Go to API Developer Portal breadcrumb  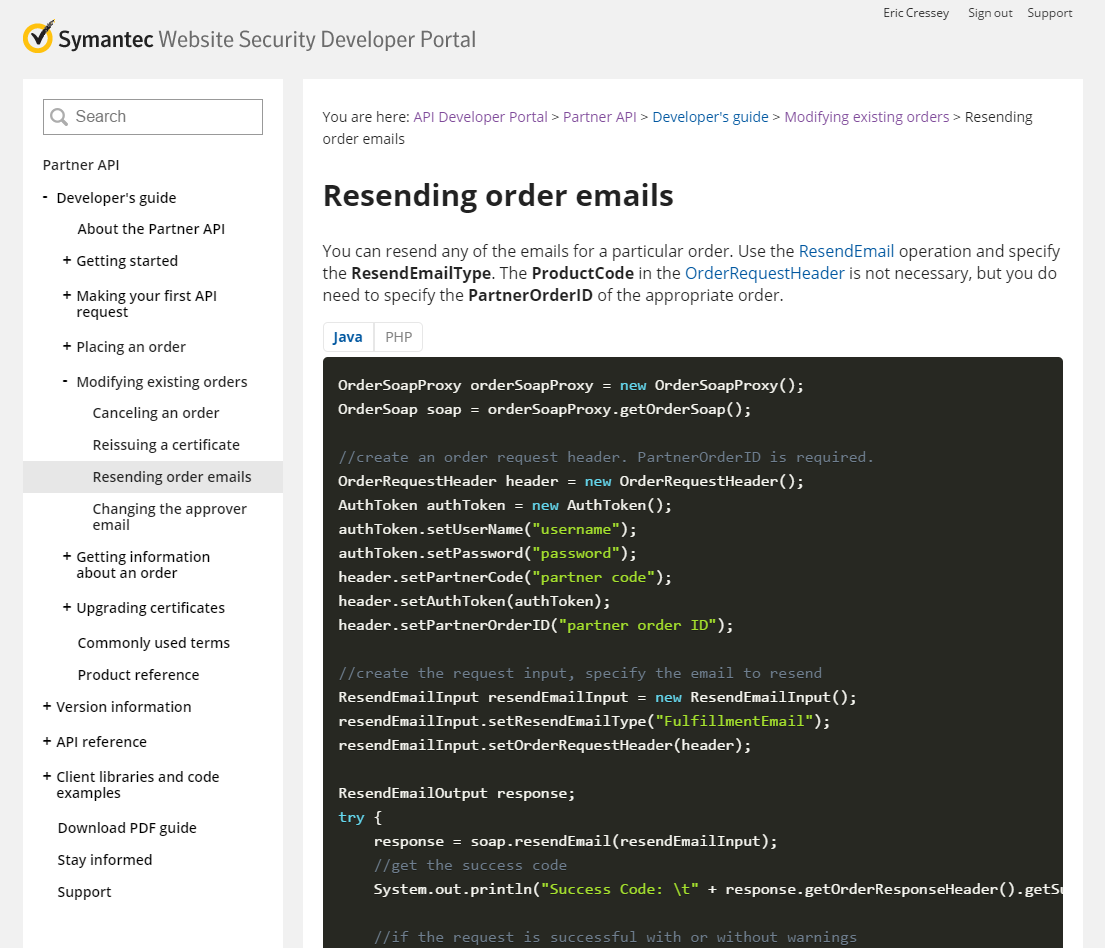[x=480, y=117]
